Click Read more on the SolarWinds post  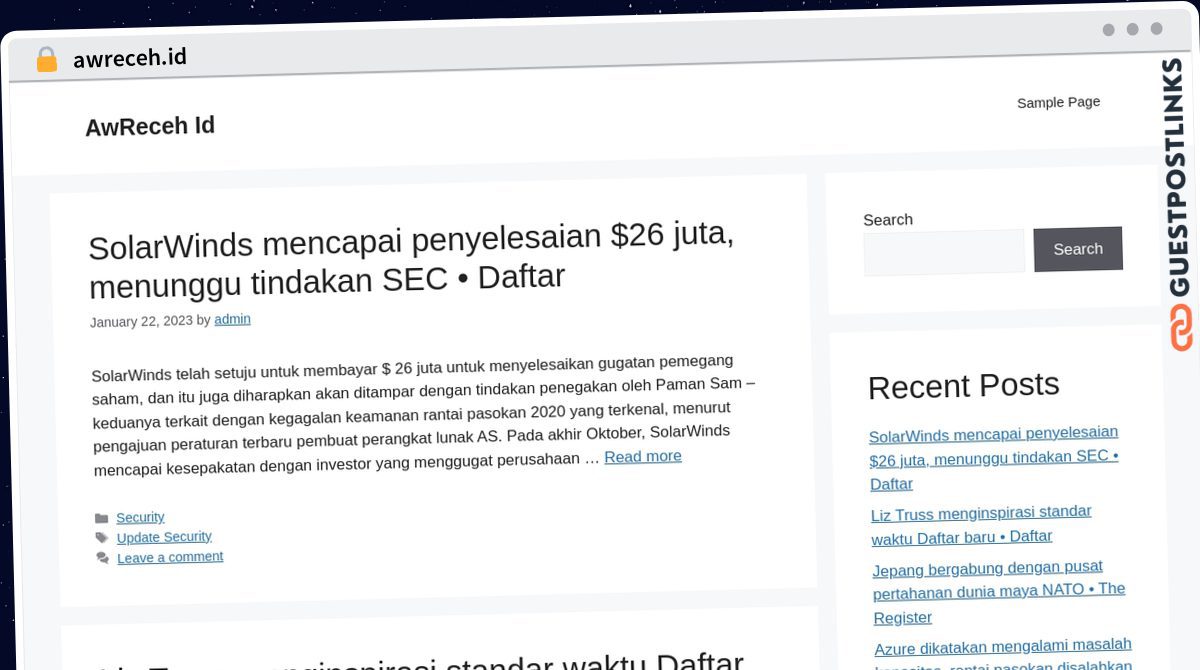click(x=642, y=456)
